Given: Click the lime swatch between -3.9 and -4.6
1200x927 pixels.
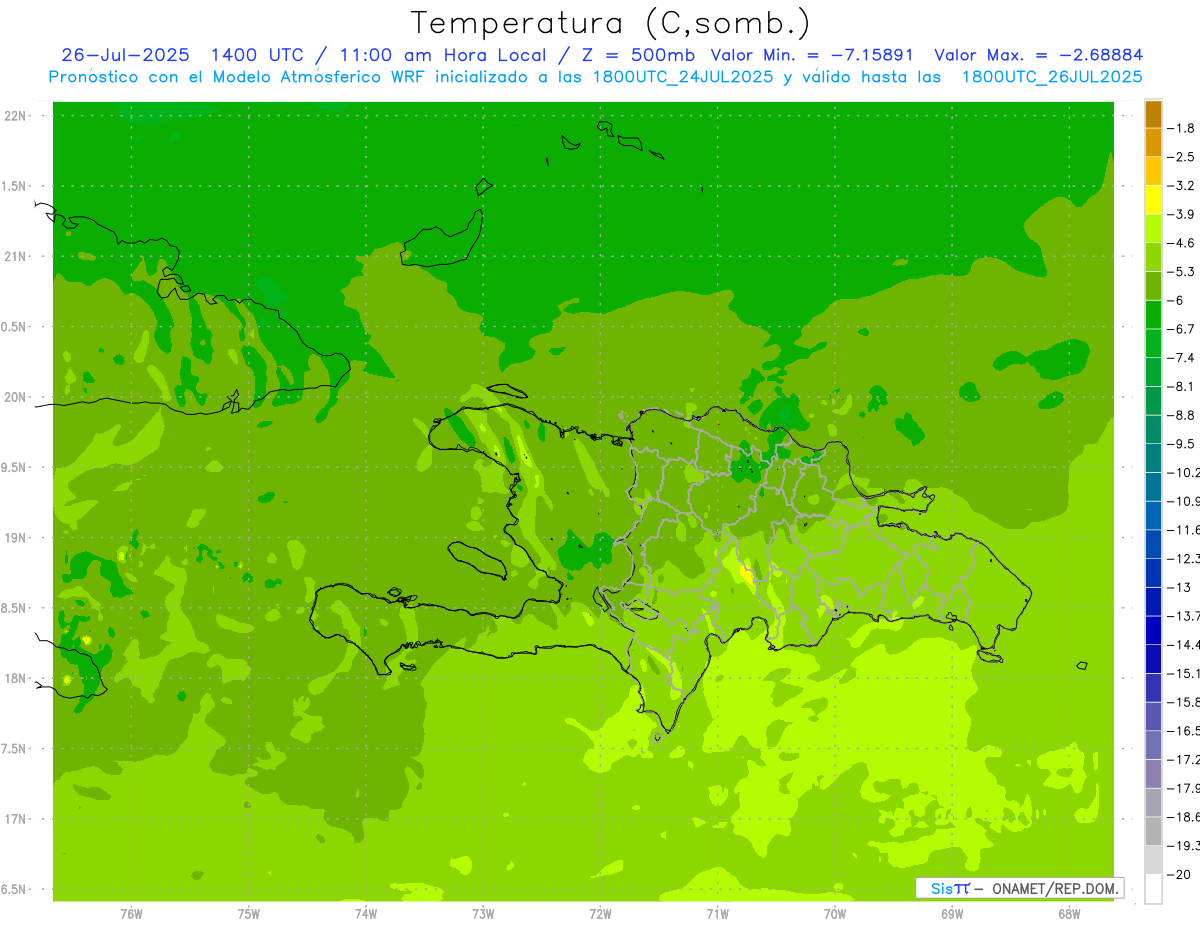Looking at the screenshot, I should click(x=1153, y=228).
